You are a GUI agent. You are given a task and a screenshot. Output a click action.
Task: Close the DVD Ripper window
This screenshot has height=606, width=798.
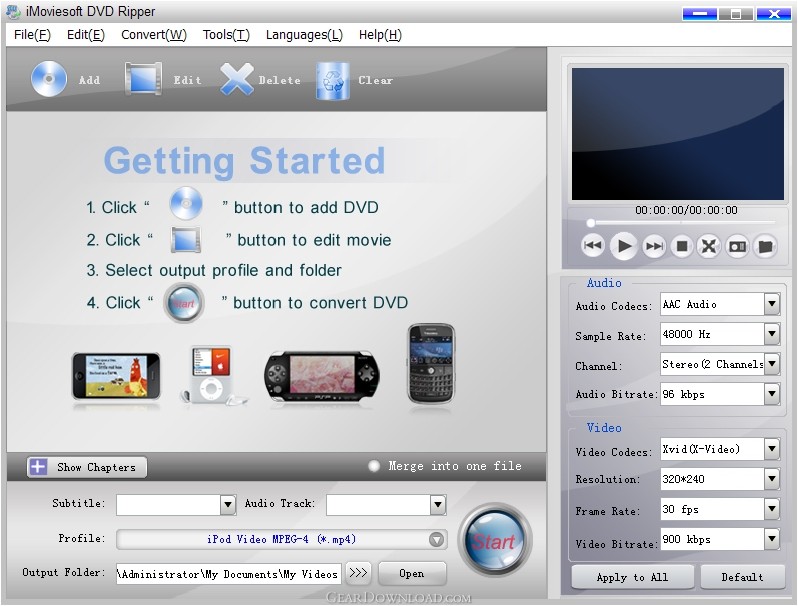tap(774, 14)
